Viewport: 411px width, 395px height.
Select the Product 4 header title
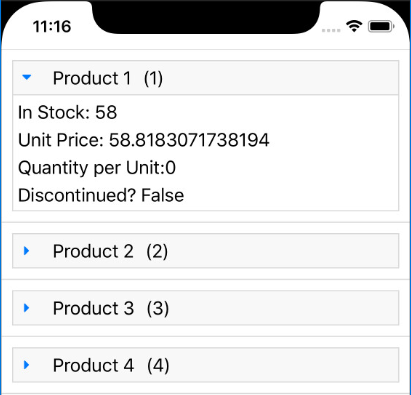coord(93,365)
